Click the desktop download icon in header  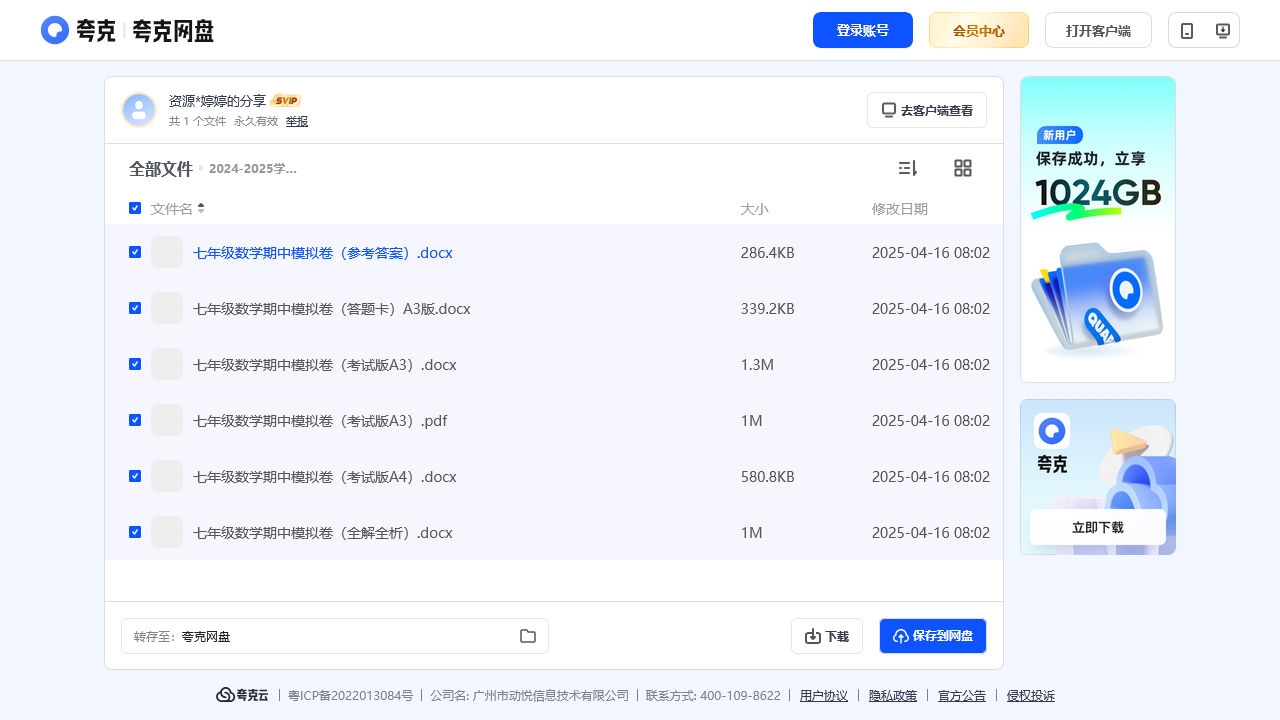(1222, 31)
